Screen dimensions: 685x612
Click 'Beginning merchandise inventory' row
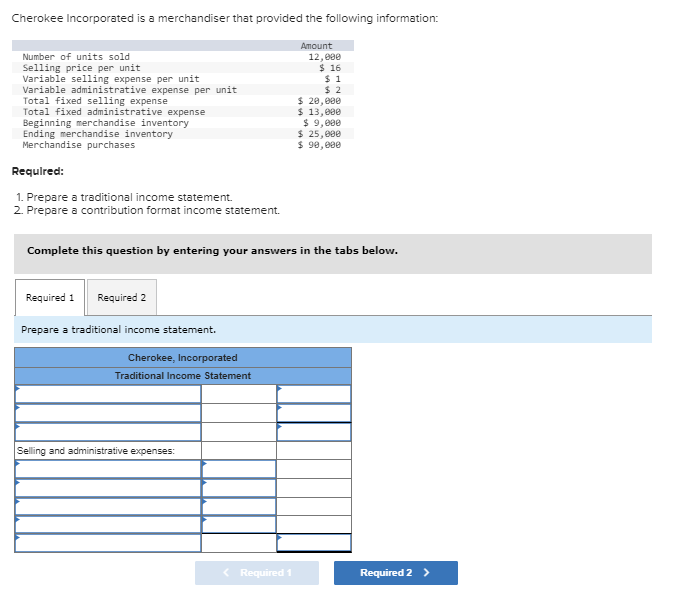tap(183, 123)
